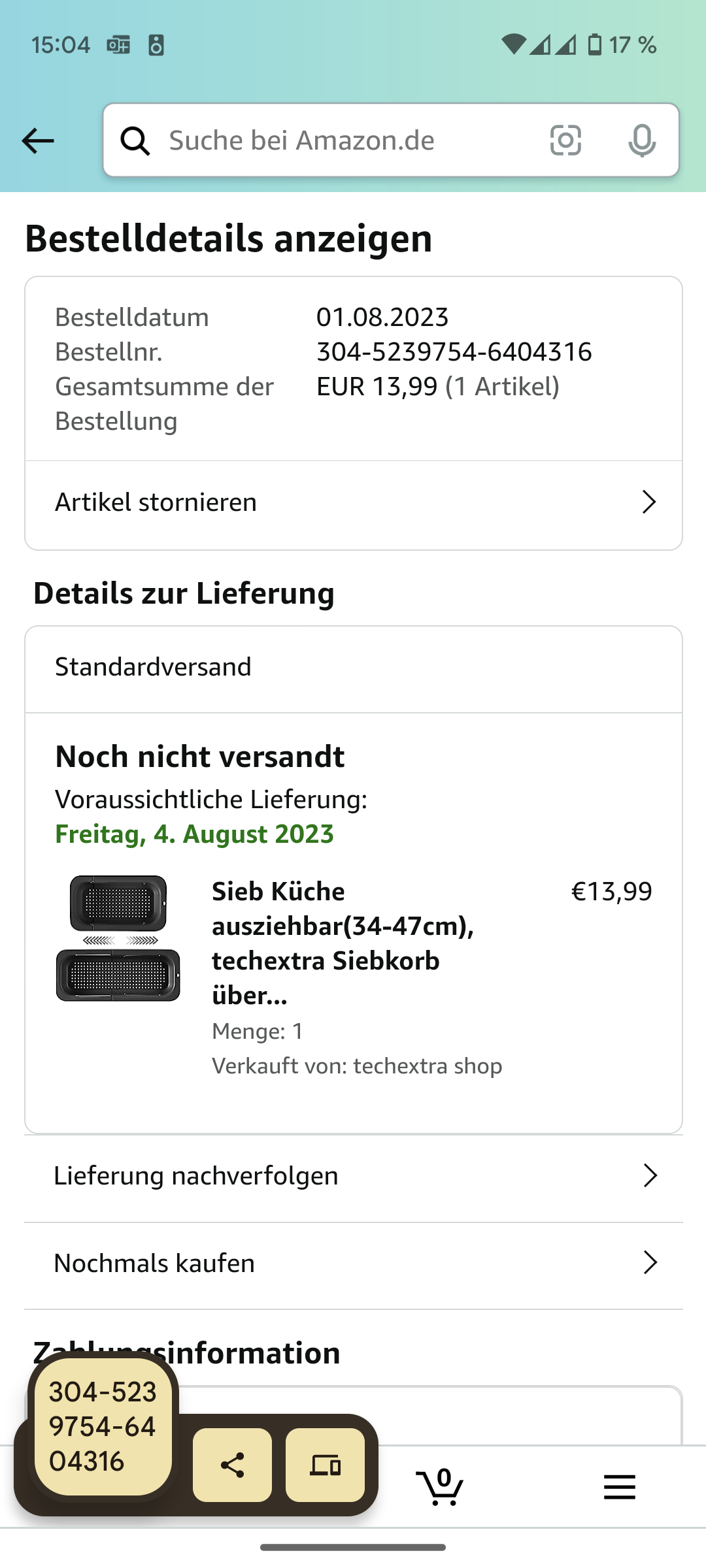
Task: Open the shopping cart icon
Action: point(441,1488)
